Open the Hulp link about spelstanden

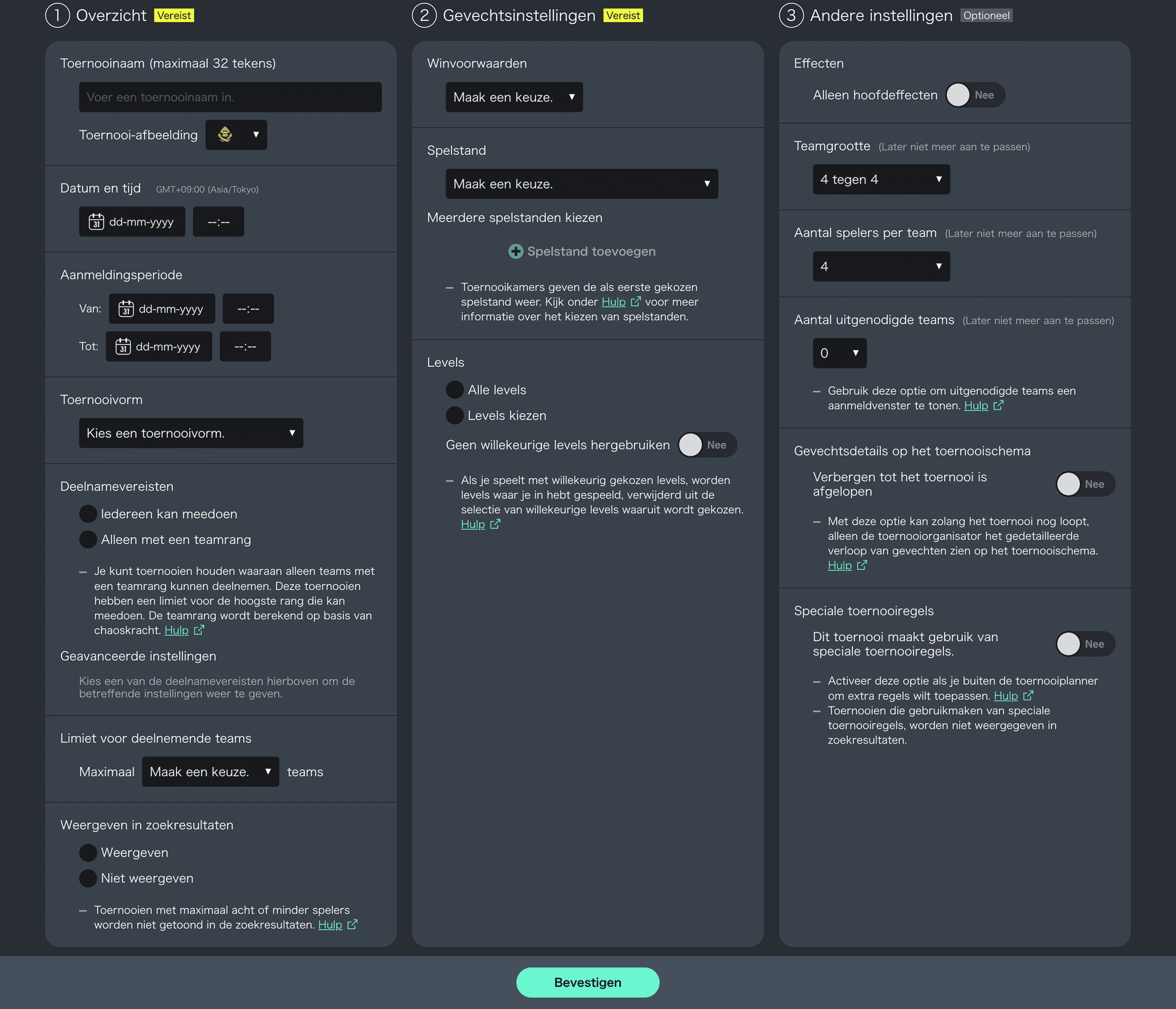[613, 301]
